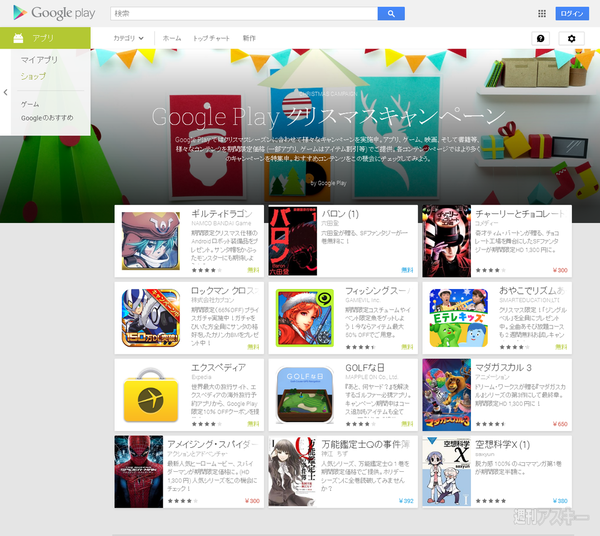Open the マダガスカル 3 title link
600x536 pixels.
pyautogui.click(x=503, y=368)
